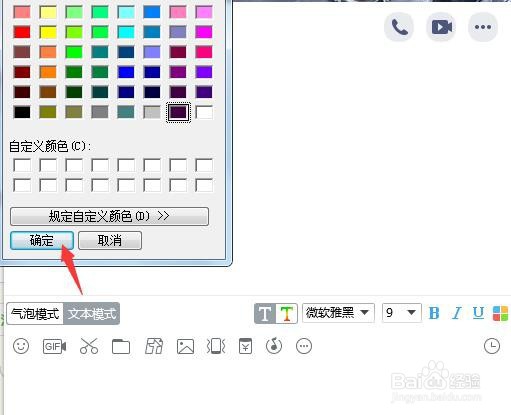511x415 pixels.
Task: Pick the olive color swatch beside black
Action: pyautogui.click(x=48, y=112)
